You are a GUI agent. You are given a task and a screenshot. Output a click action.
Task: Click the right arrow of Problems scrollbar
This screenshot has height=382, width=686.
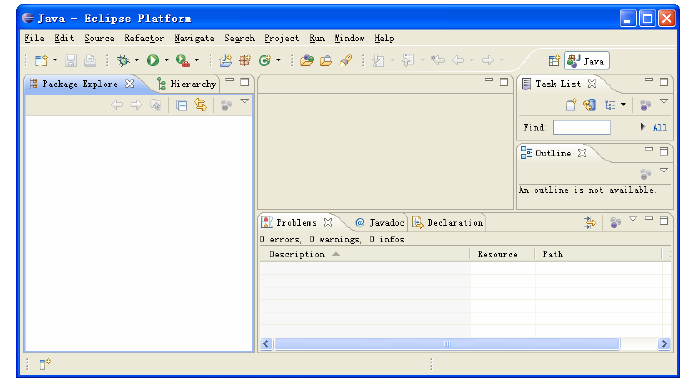tap(664, 344)
